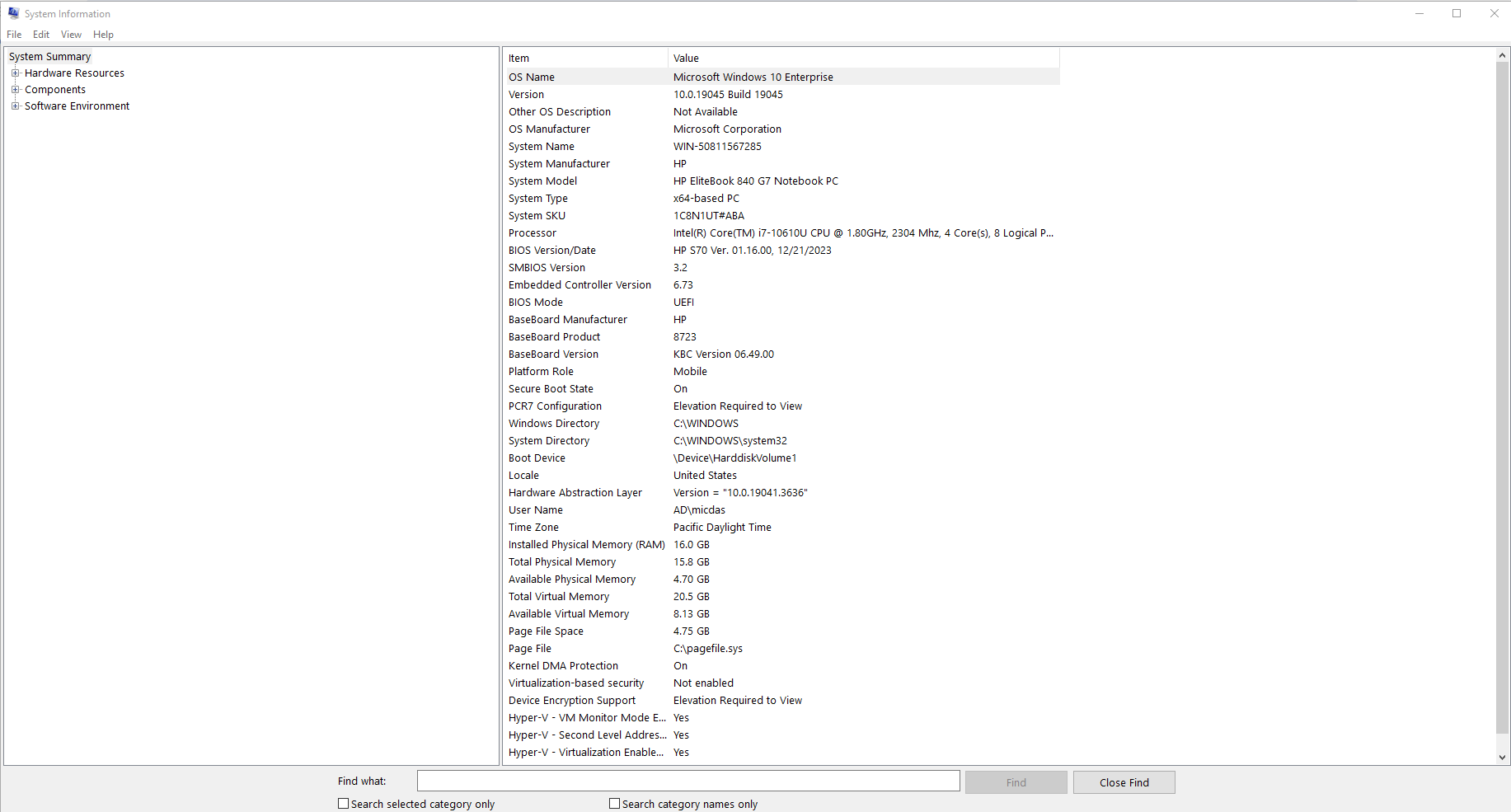This screenshot has height=812, width=1511.
Task: Open the File menu
Action: [x=14, y=35]
